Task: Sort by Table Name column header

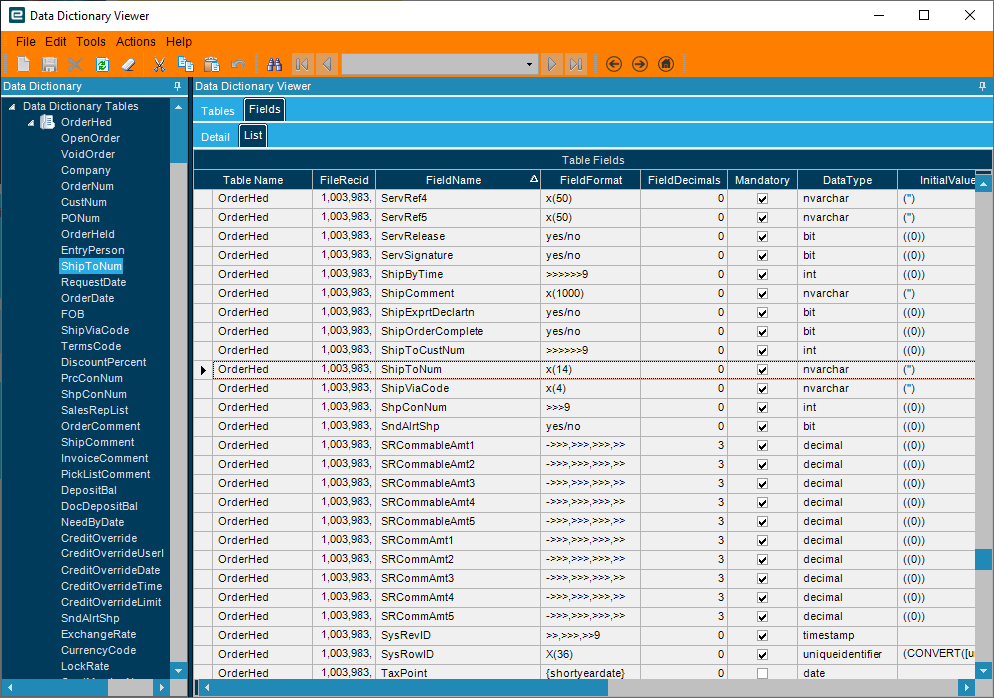Action: (253, 180)
